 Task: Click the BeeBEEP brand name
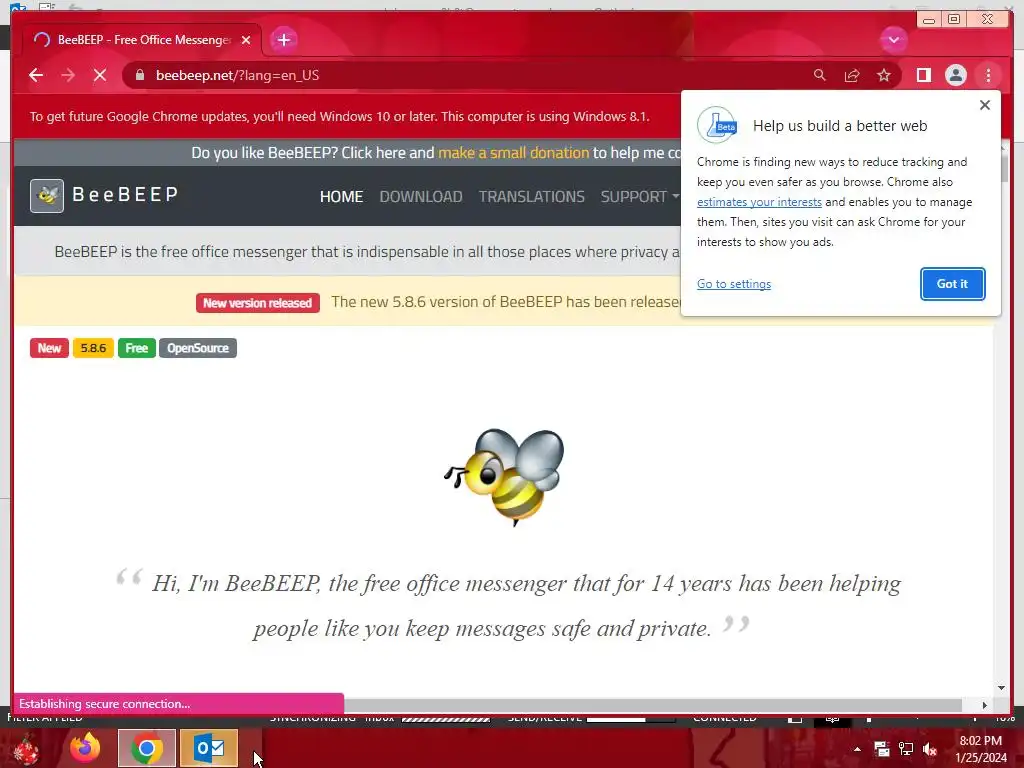[125, 195]
